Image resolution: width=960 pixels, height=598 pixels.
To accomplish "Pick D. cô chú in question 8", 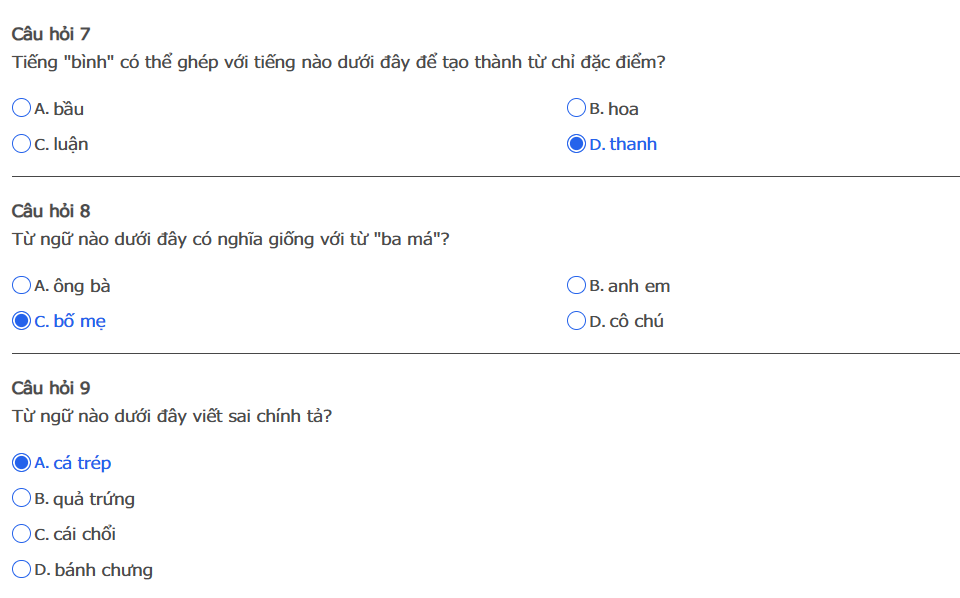I will (x=576, y=321).
